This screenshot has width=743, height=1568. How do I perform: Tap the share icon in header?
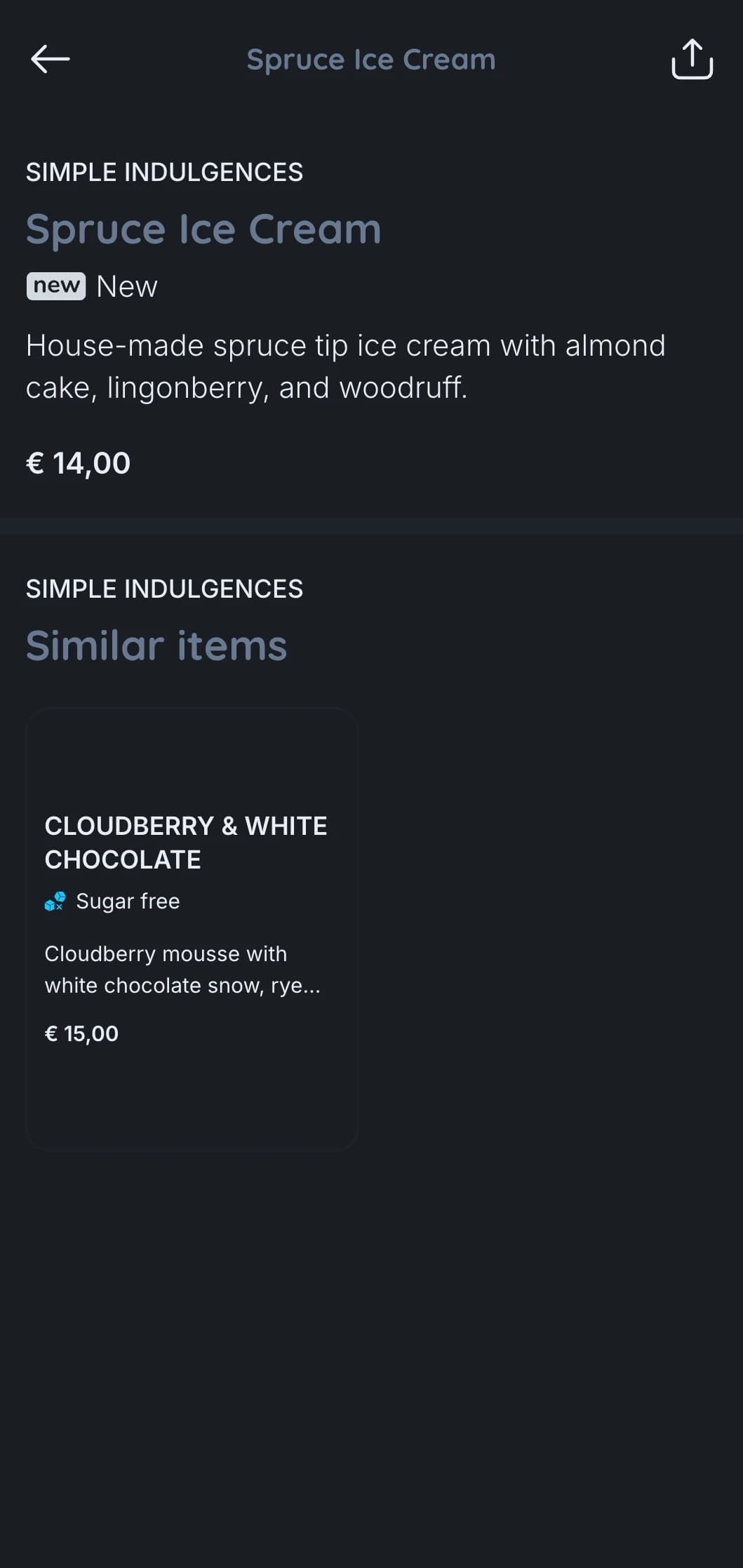point(692,59)
